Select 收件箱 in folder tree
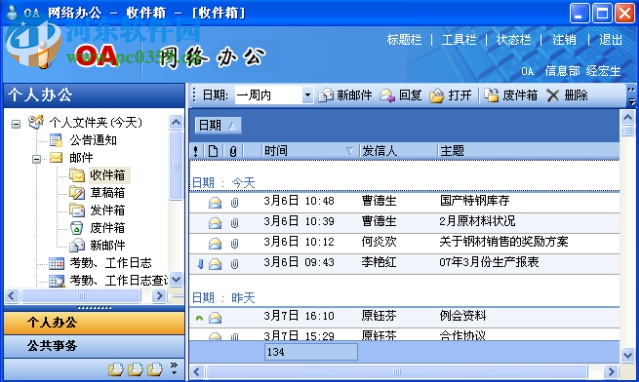The image size is (639, 382). (108, 175)
